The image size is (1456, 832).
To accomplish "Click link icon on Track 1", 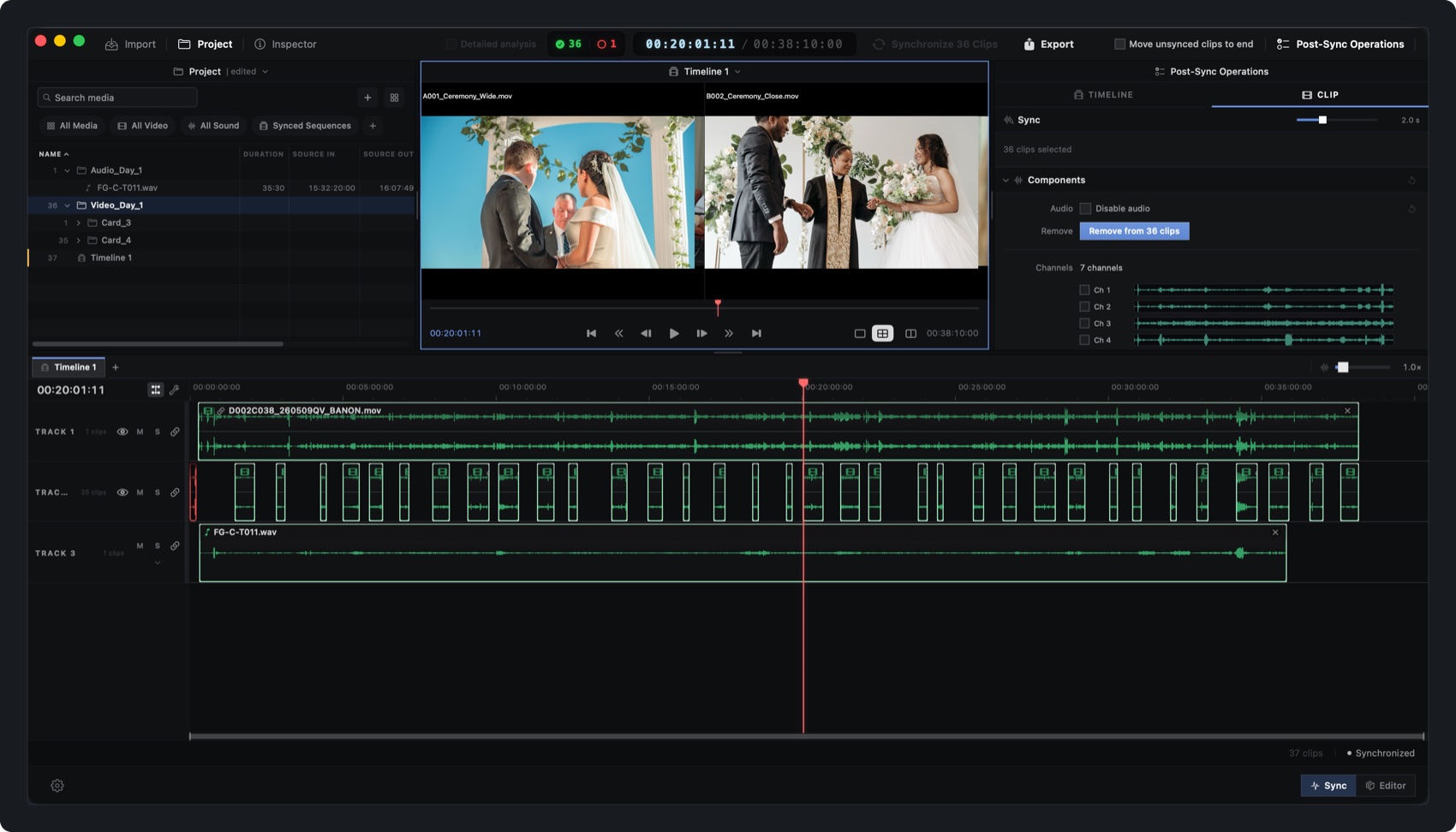I will click(175, 432).
